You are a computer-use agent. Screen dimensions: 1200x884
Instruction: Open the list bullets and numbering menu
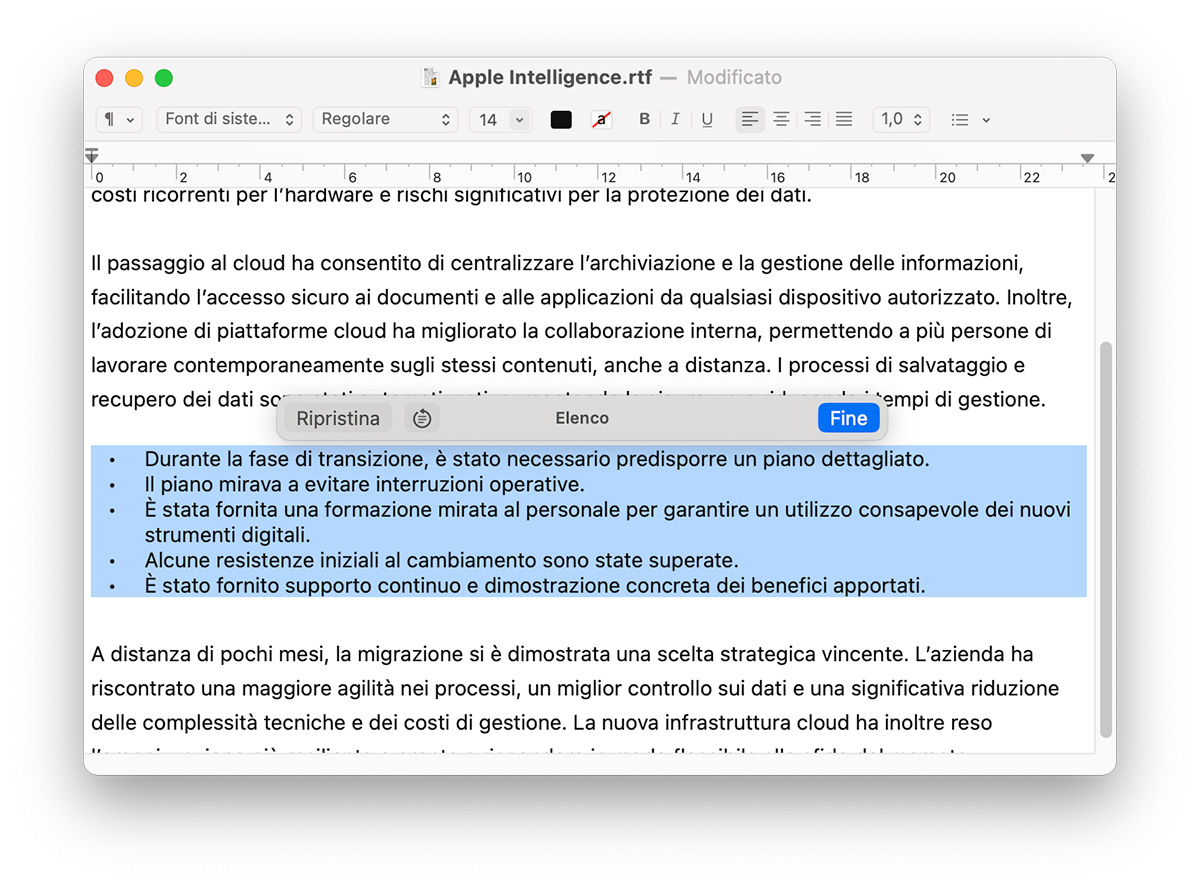(x=970, y=119)
